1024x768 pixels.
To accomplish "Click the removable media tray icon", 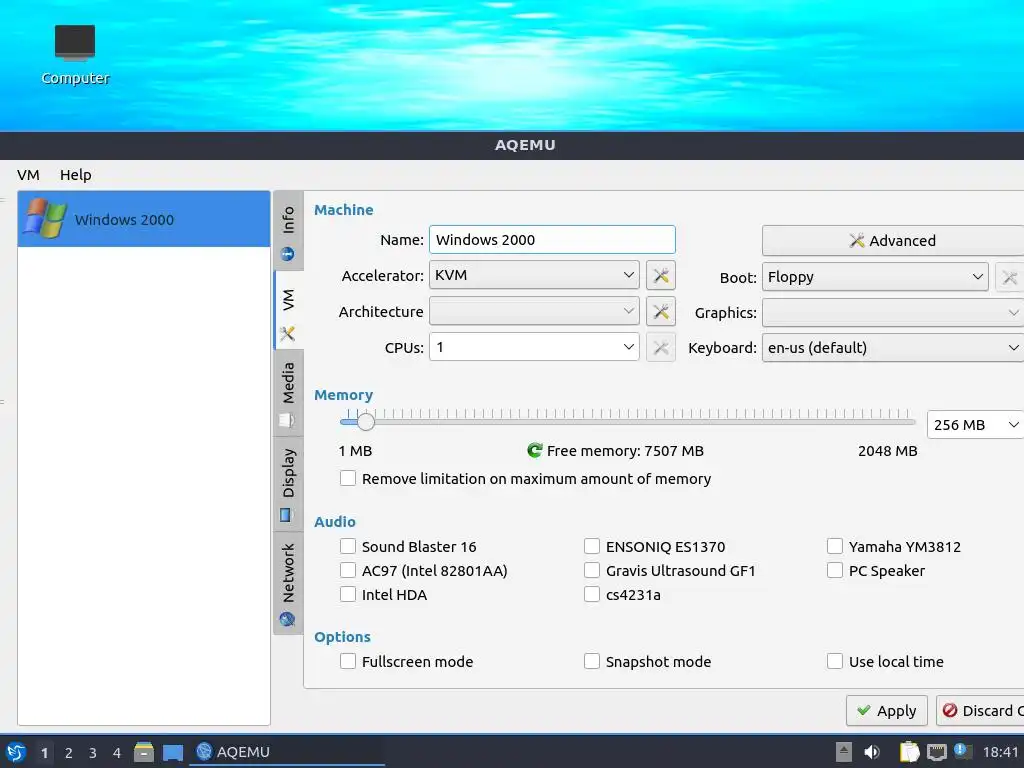I will pos(844,752).
